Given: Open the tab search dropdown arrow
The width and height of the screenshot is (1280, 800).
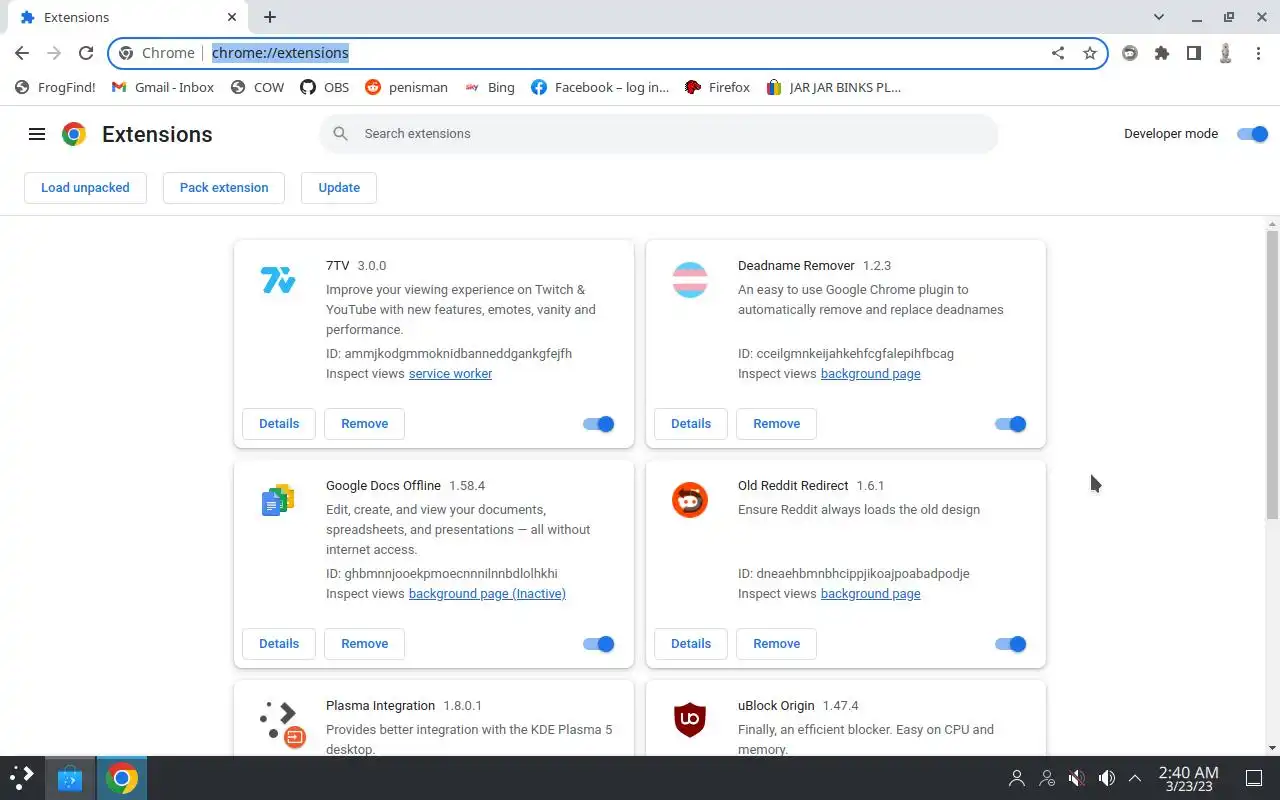Looking at the screenshot, I should click(x=1159, y=17).
